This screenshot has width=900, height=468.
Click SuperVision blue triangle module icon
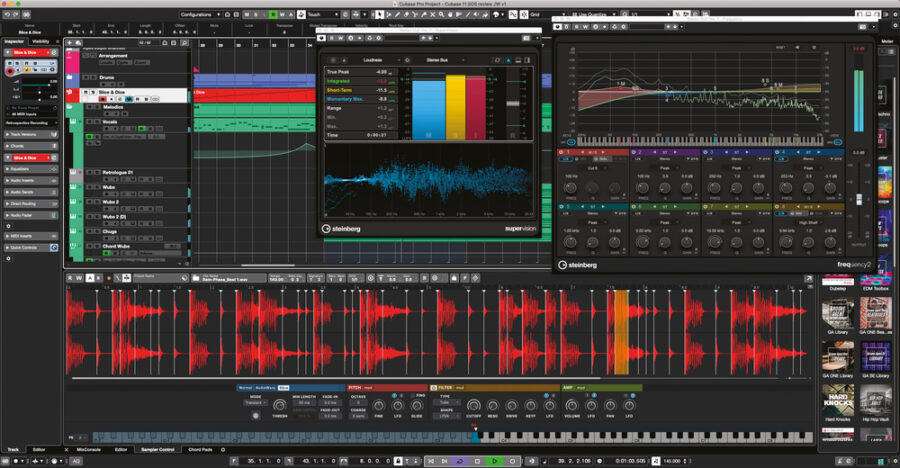click(x=509, y=60)
